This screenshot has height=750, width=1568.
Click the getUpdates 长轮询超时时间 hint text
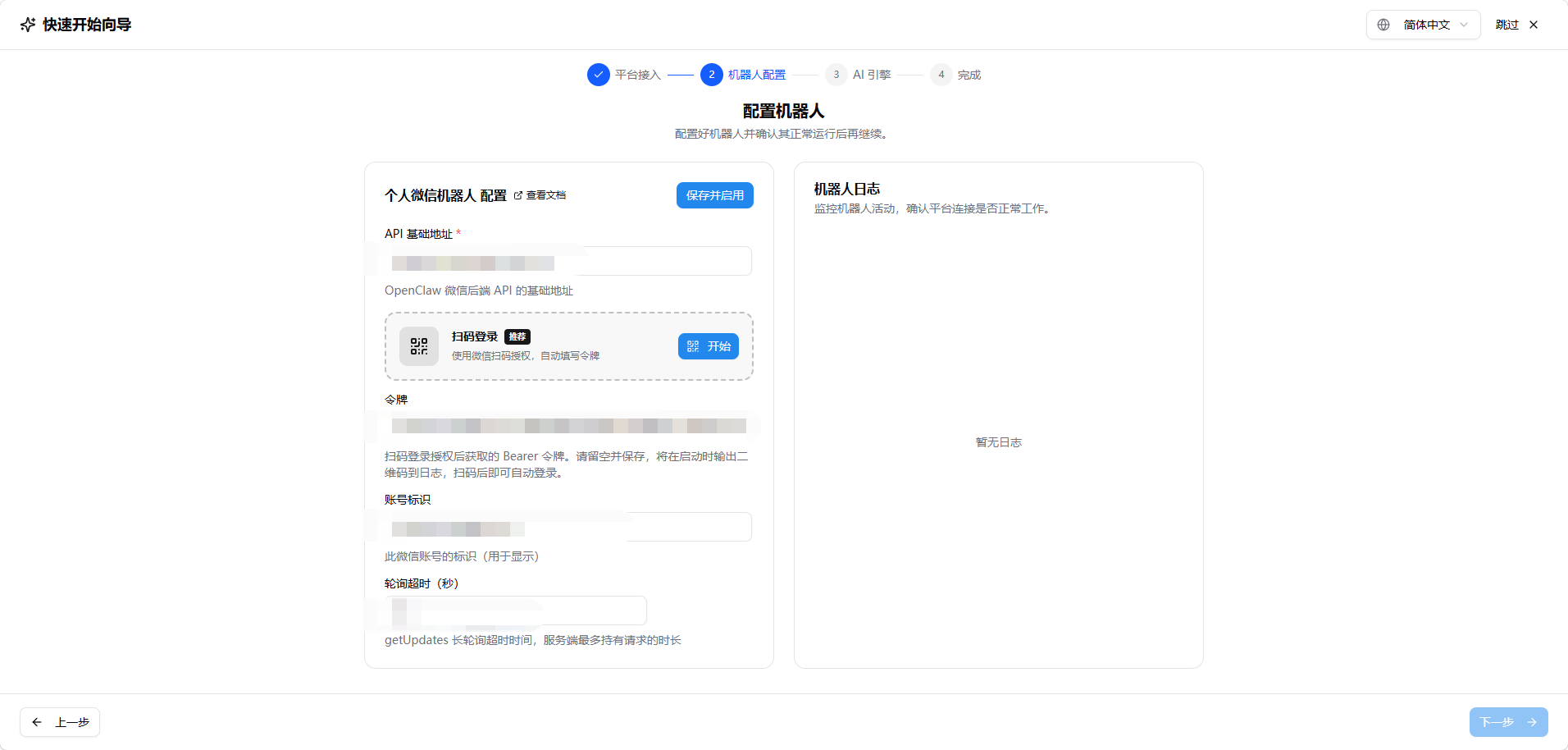533,640
